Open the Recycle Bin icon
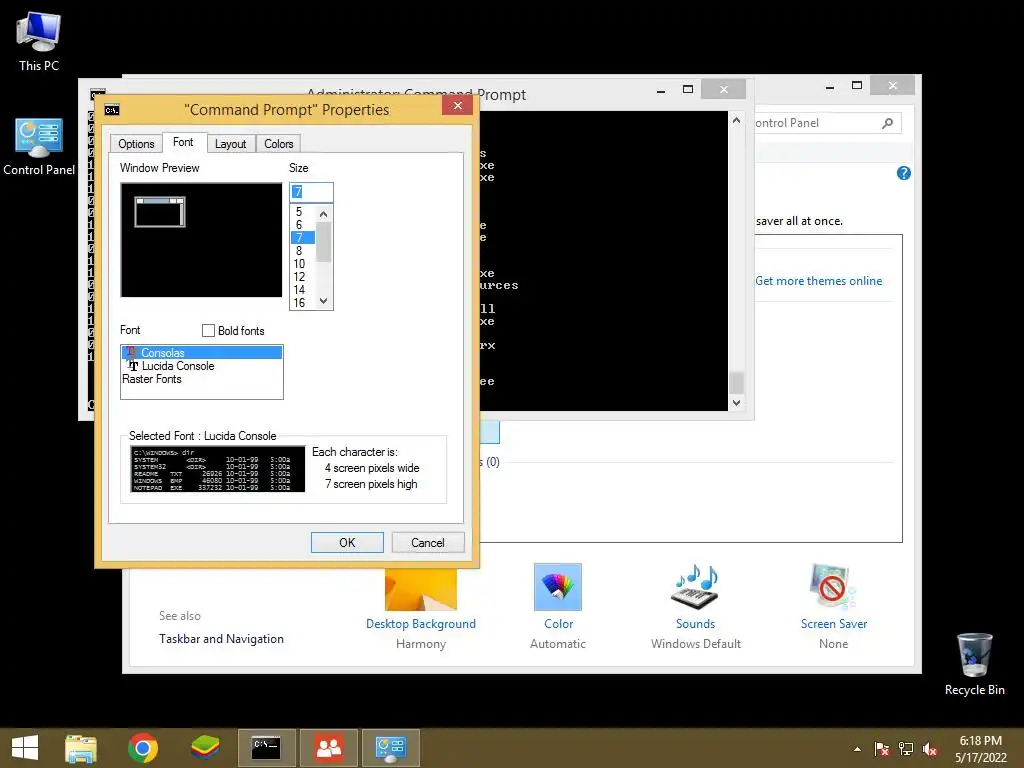1024x768 pixels. coord(974,664)
